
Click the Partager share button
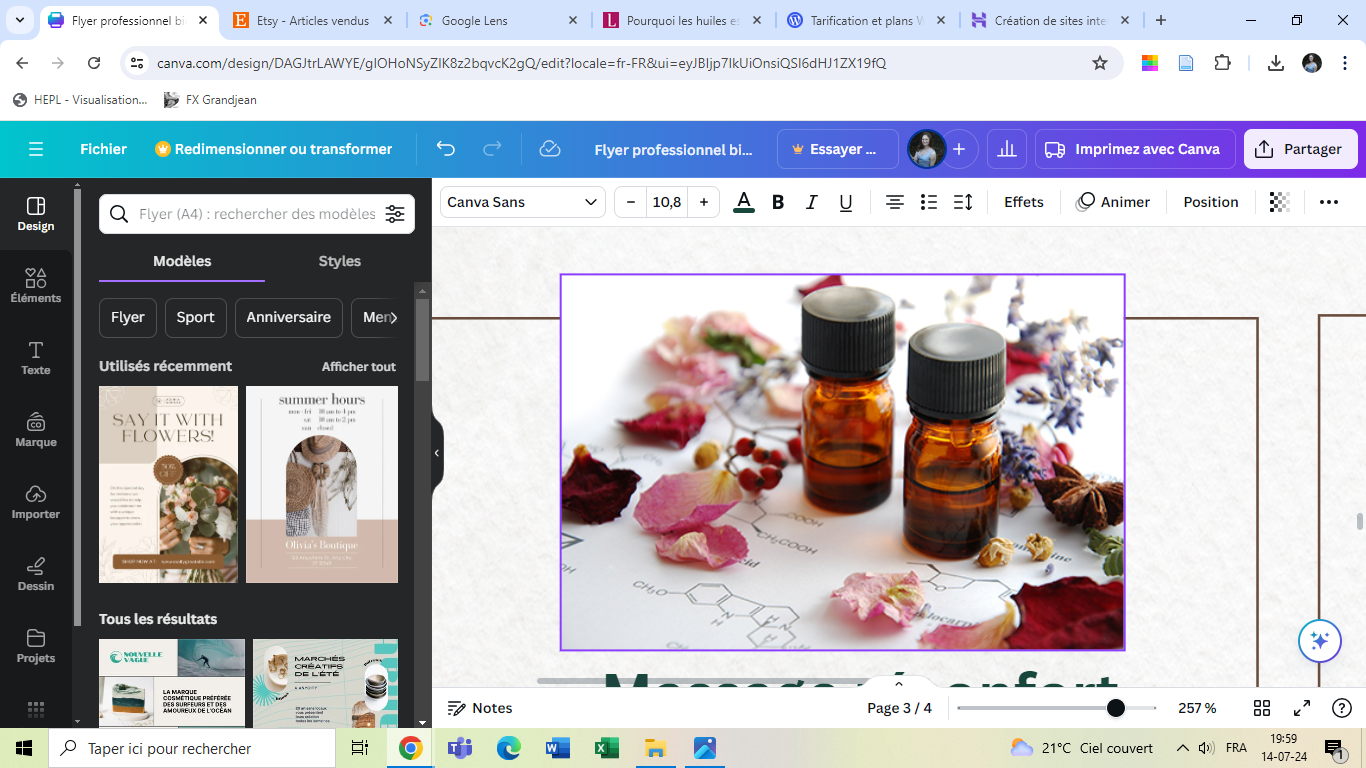click(x=1299, y=149)
